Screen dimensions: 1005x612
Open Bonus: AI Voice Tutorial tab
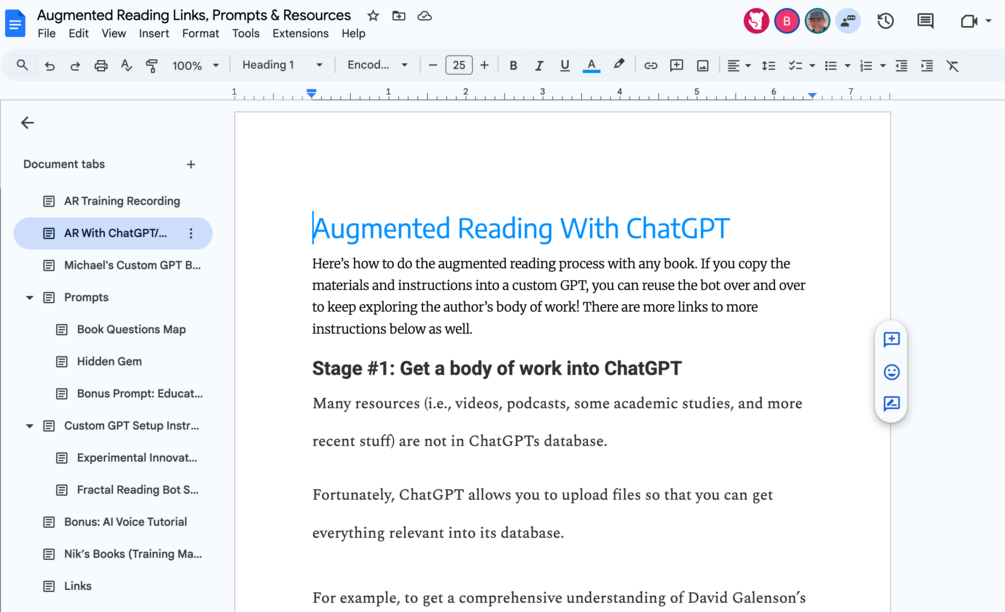pos(113,522)
